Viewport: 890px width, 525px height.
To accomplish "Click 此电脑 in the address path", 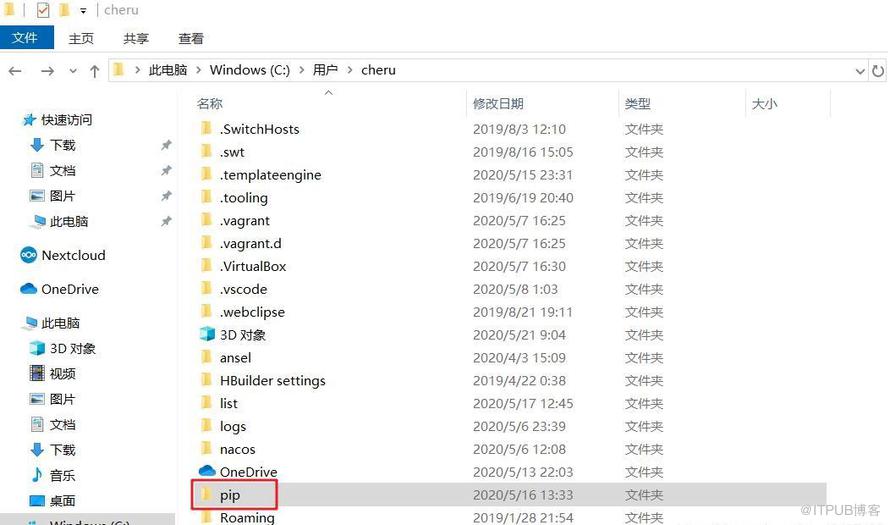I will click(167, 70).
